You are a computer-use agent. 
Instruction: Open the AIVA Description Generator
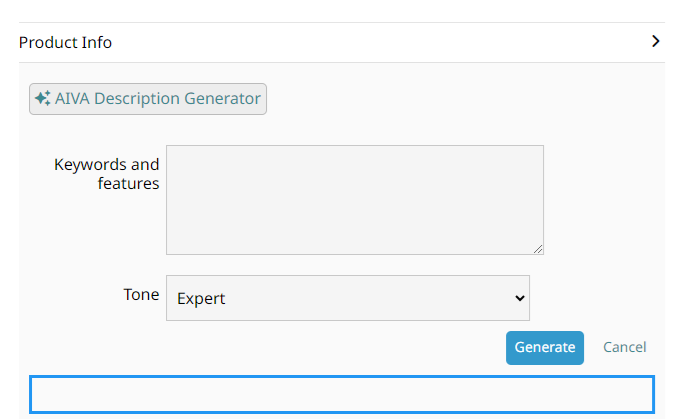148,99
